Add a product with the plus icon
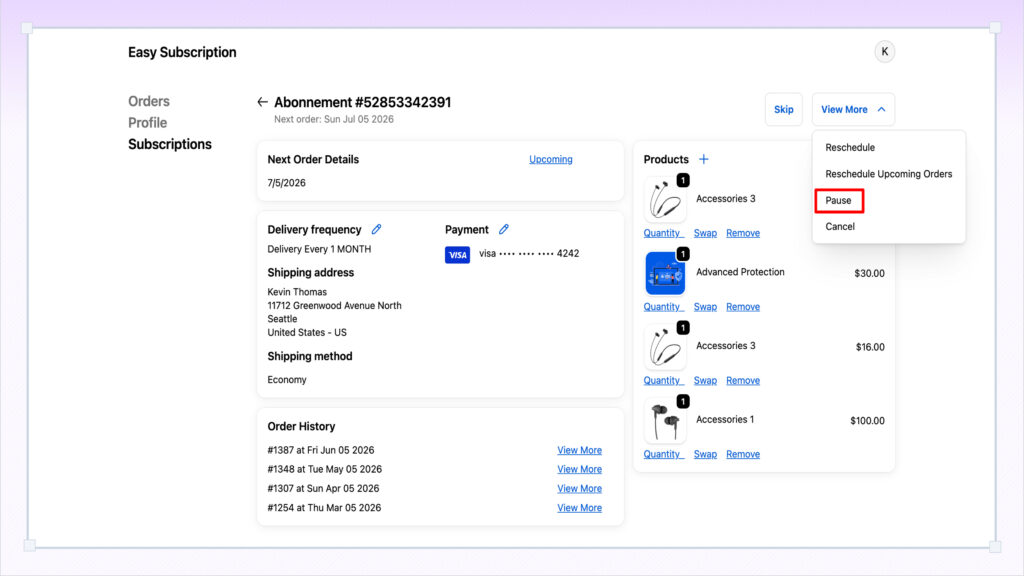Image resolution: width=1024 pixels, height=576 pixels. (x=703, y=159)
